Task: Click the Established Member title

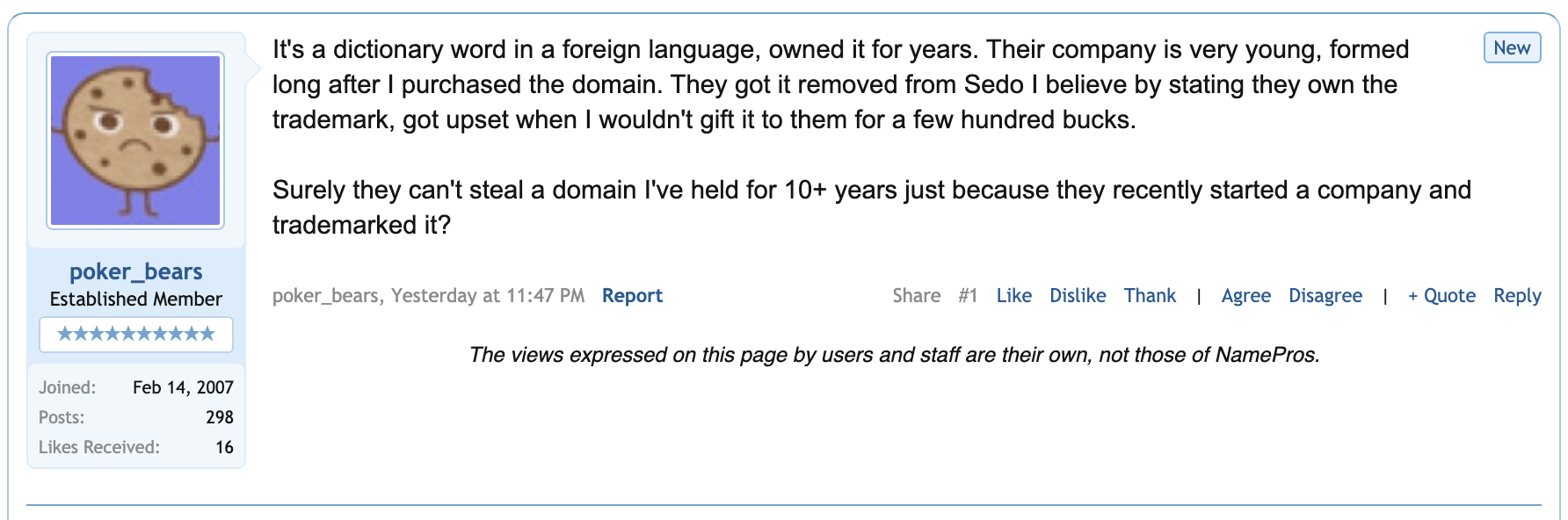Action: [x=135, y=300]
